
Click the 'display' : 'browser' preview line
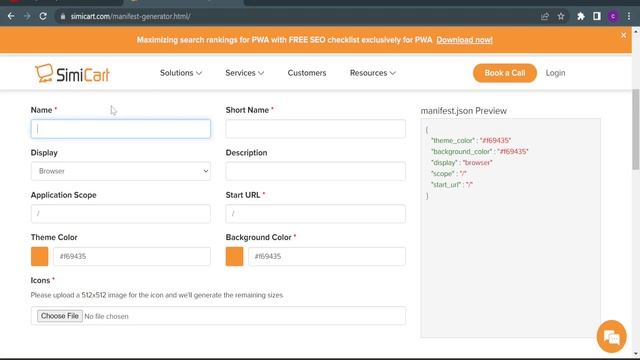[x=462, y=162]
